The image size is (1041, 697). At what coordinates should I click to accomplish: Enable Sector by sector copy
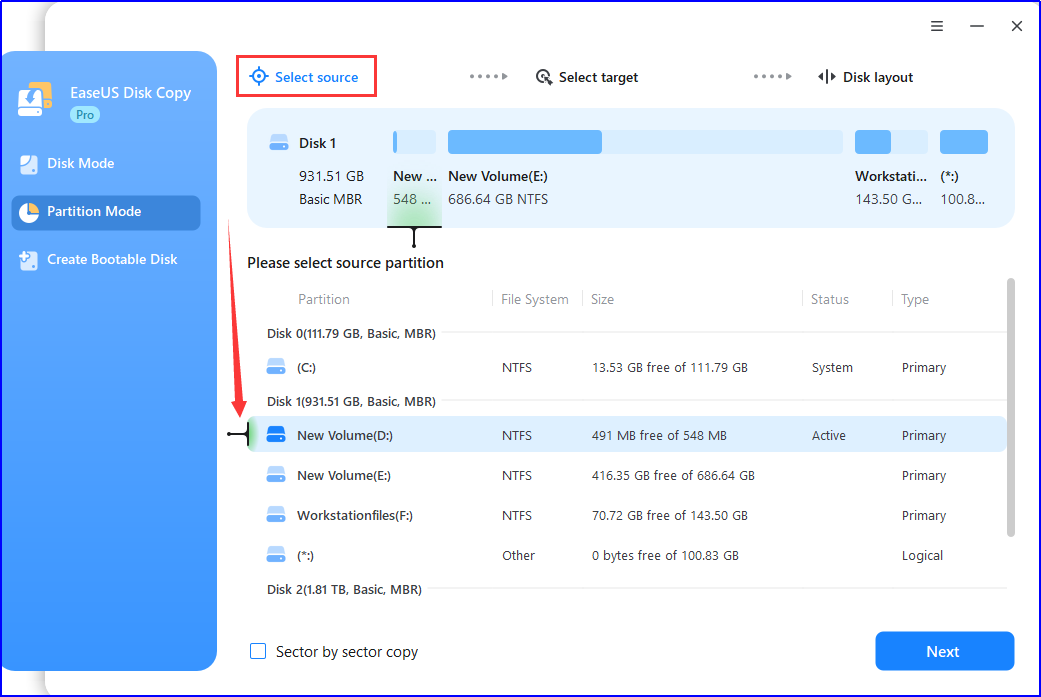pyautogui.click(x=258, y=651)
